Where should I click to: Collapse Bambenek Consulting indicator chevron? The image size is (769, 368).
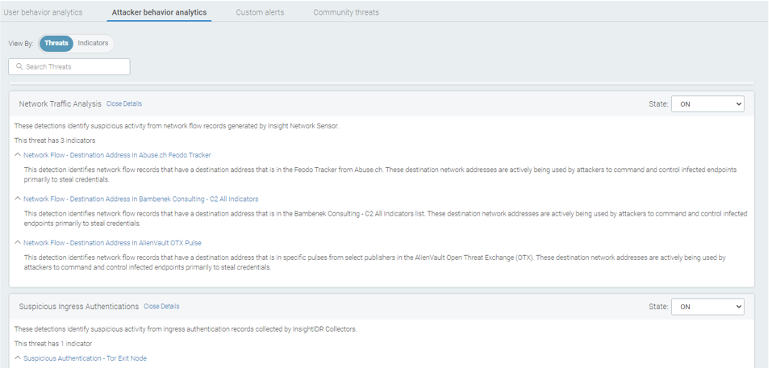tap(18, 199)
